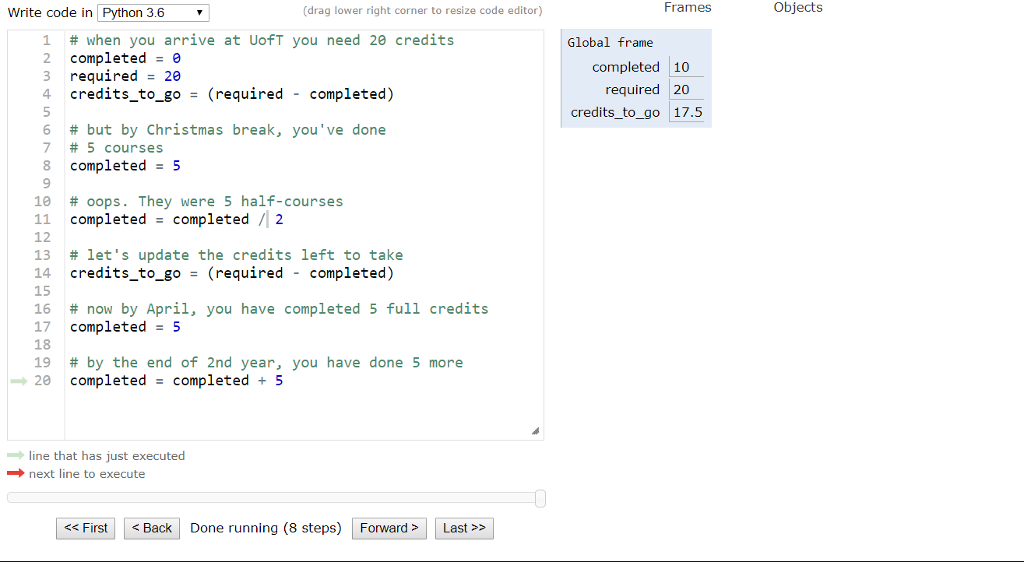
Task: Click the execution step slider handle
Action: pos(540,498)
